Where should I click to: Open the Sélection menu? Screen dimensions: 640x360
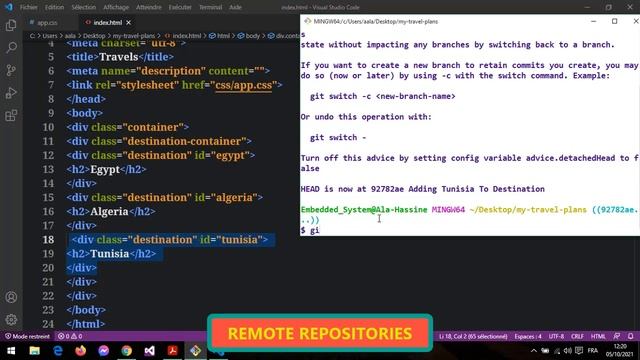pyautogui.click(x=84, y=7)
